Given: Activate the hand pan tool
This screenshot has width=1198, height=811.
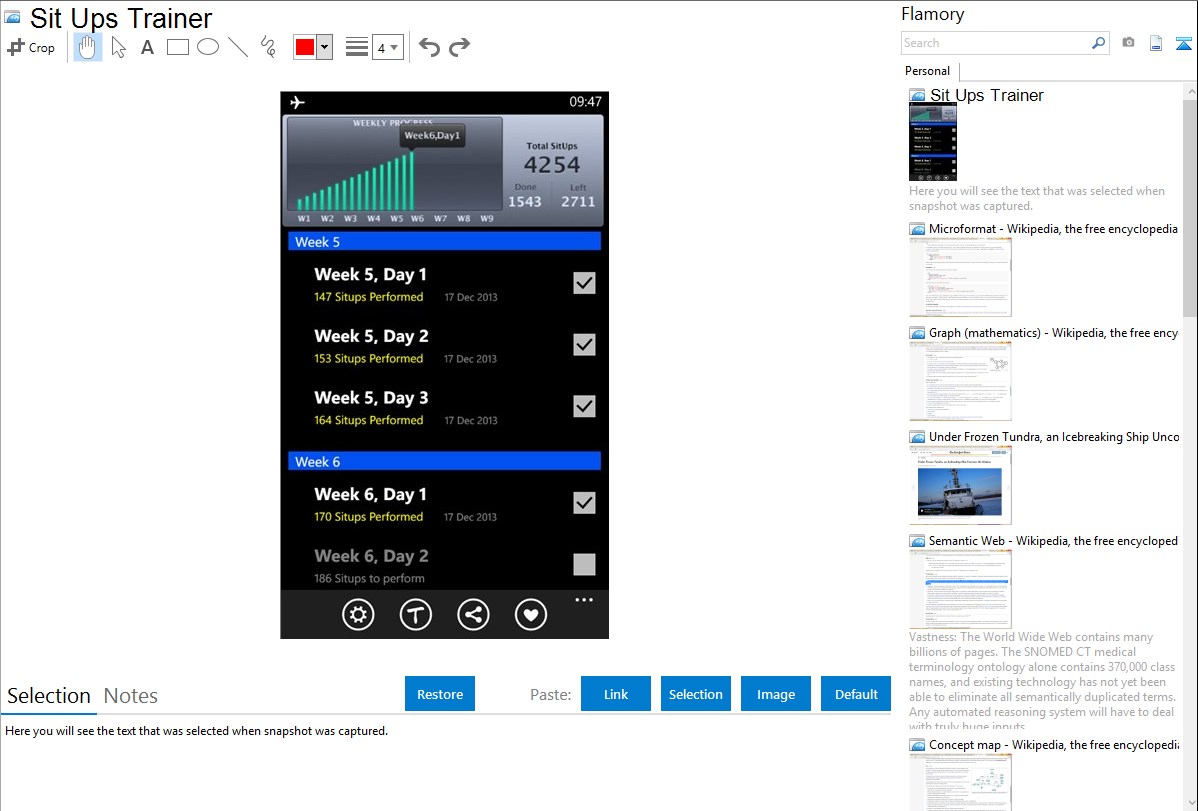Looking at the screenshot, I should pyautogui.click(x=88, y=47).
